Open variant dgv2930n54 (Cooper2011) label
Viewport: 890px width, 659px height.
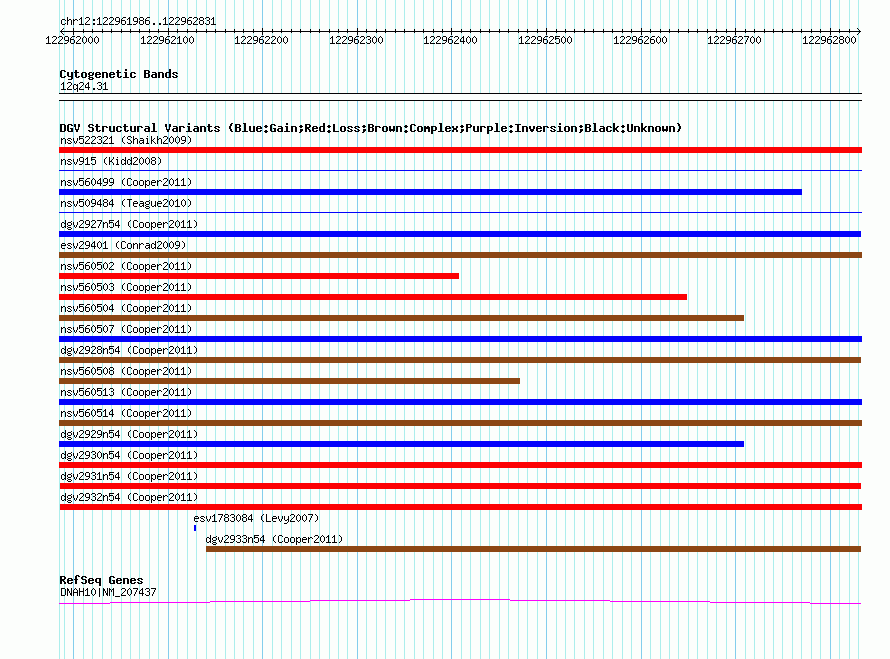pos(129,455)
